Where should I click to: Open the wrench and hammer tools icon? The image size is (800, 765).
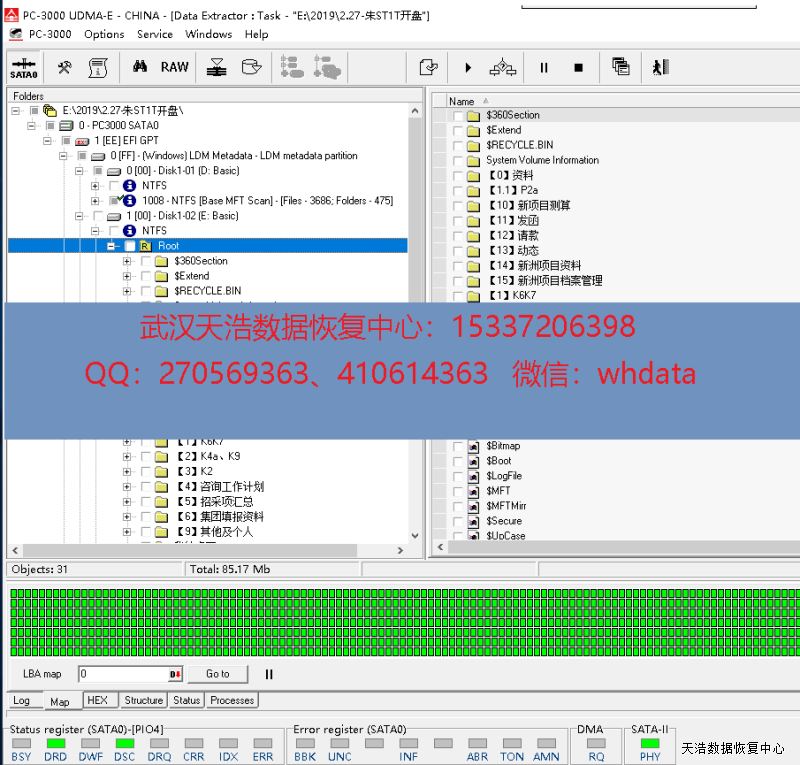click(x=64, y=67)
